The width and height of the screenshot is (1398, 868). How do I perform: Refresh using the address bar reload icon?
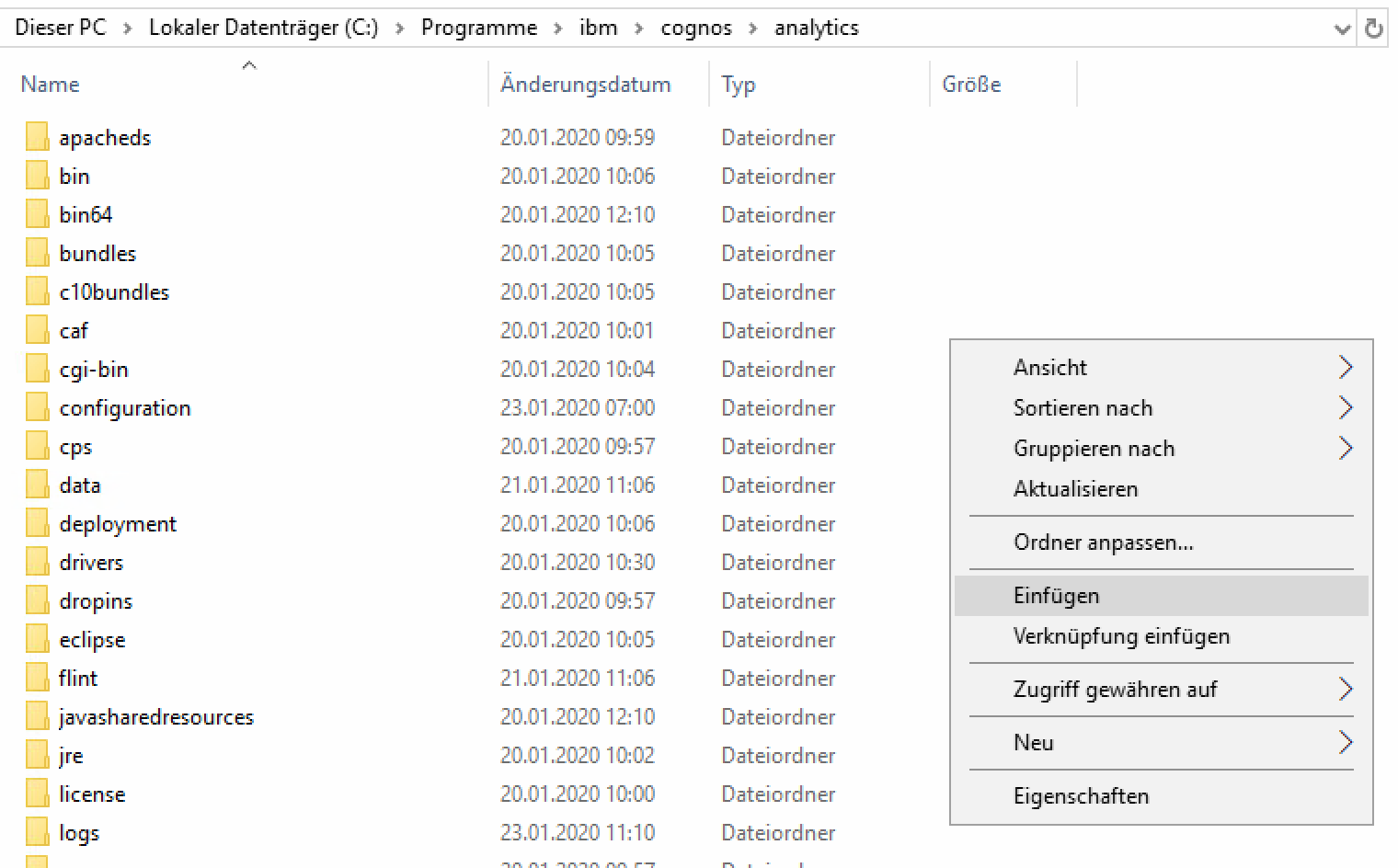pyautogui.click(x=1373, y=29)
